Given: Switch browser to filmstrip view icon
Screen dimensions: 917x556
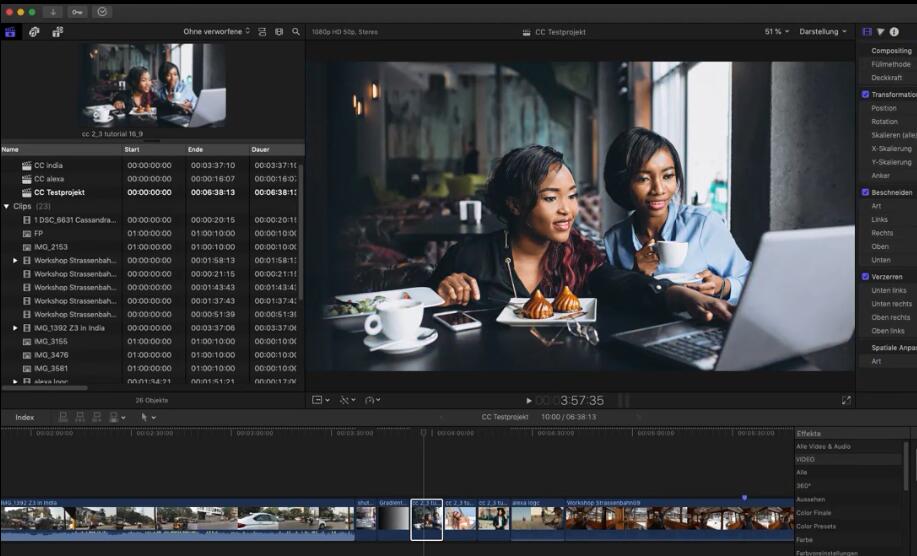Looking at the screenshot, I should (x=279, y=32).
